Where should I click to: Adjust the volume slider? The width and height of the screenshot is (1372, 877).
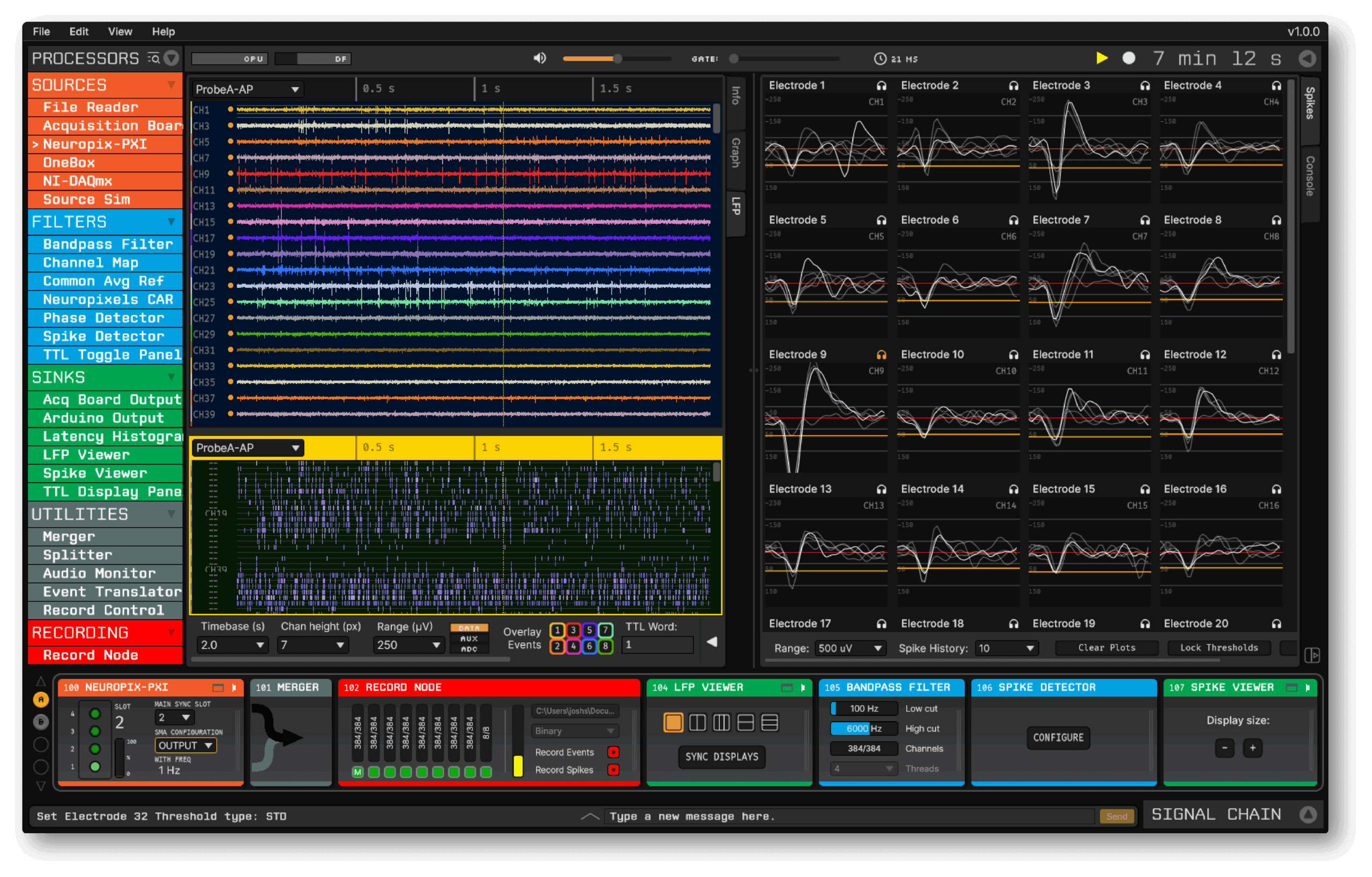(x=617, y=58)
